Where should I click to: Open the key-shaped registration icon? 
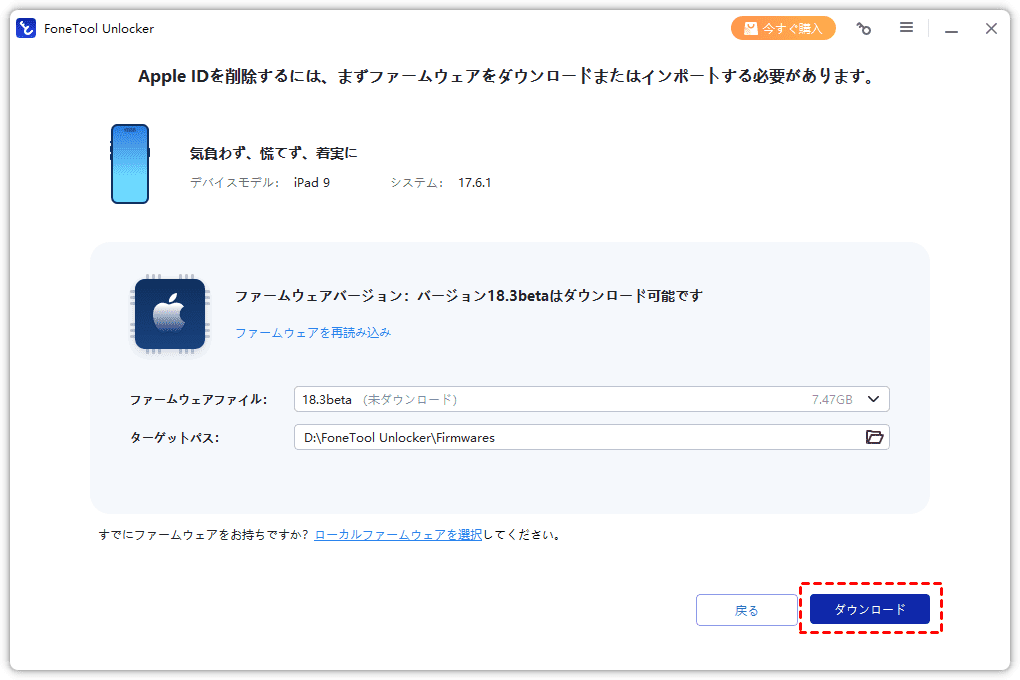coord(864,29)
